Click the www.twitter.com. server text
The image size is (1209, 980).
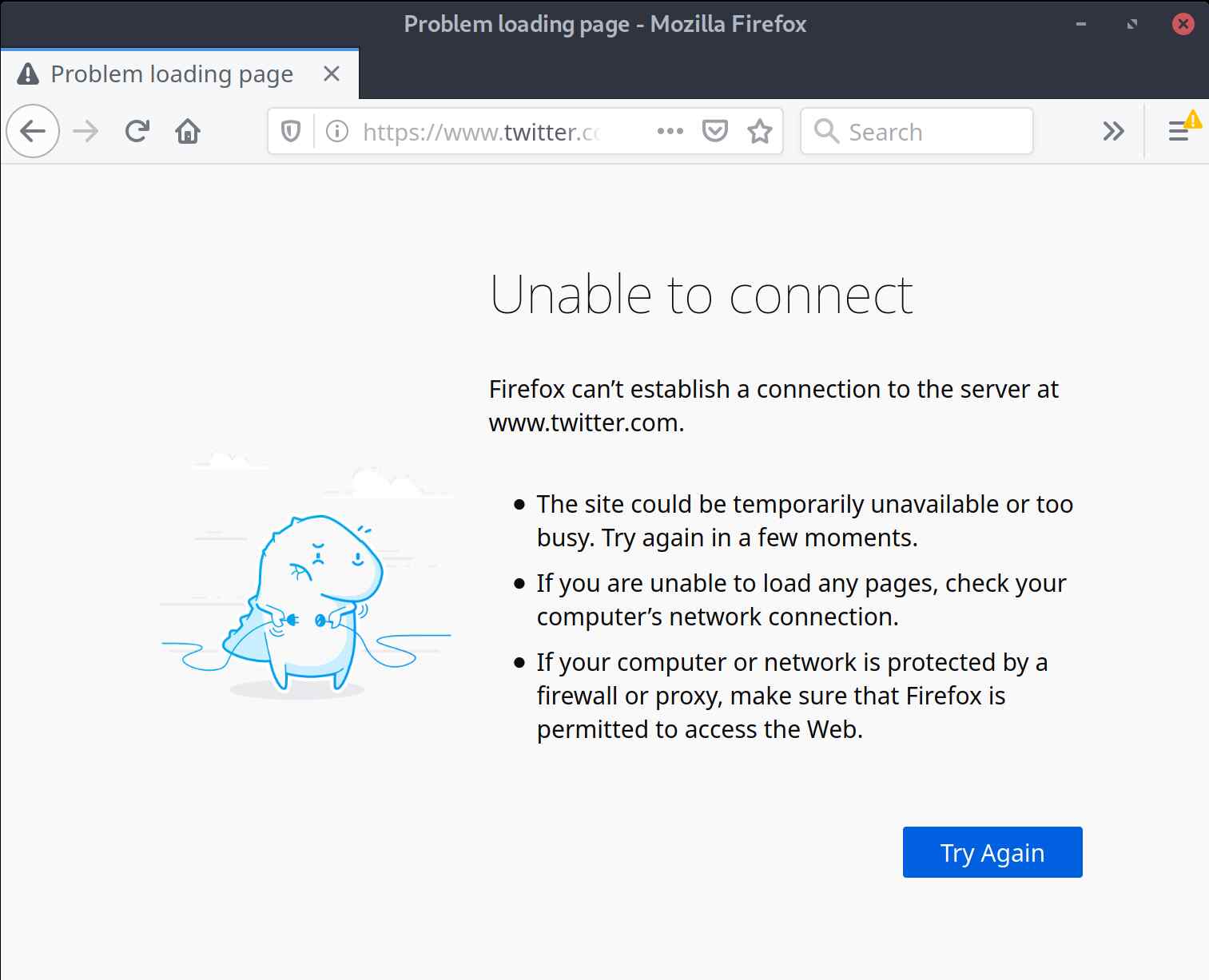[587, 423]
